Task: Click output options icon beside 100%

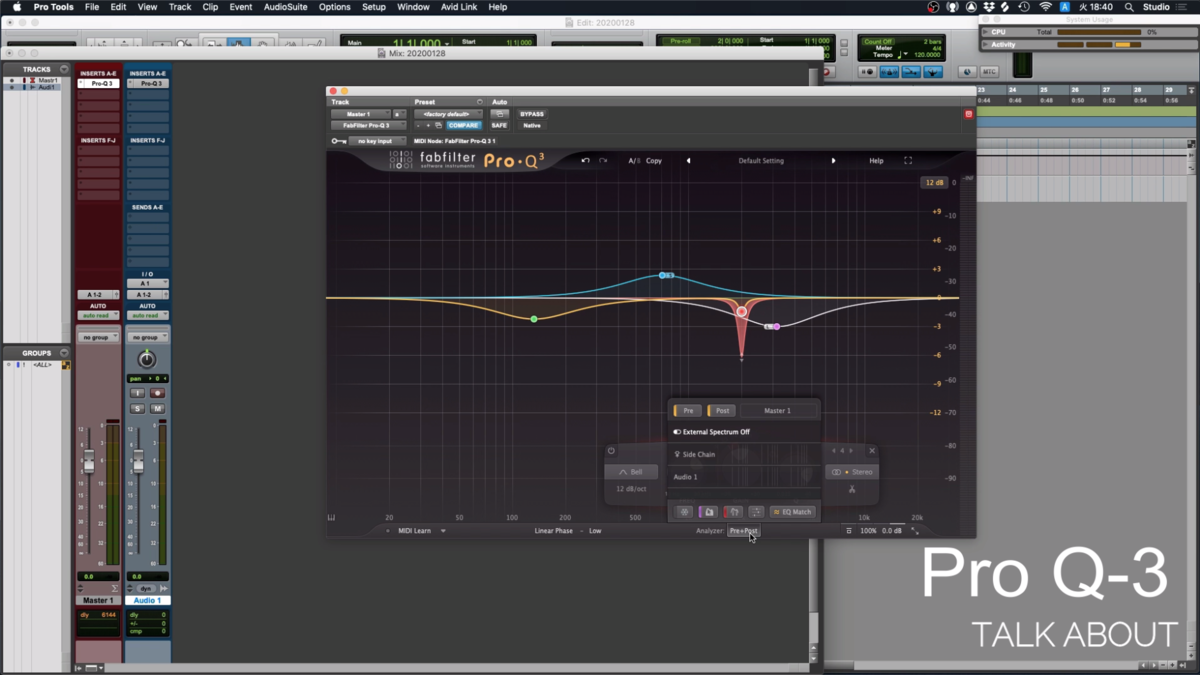Action: coord(849,531)
